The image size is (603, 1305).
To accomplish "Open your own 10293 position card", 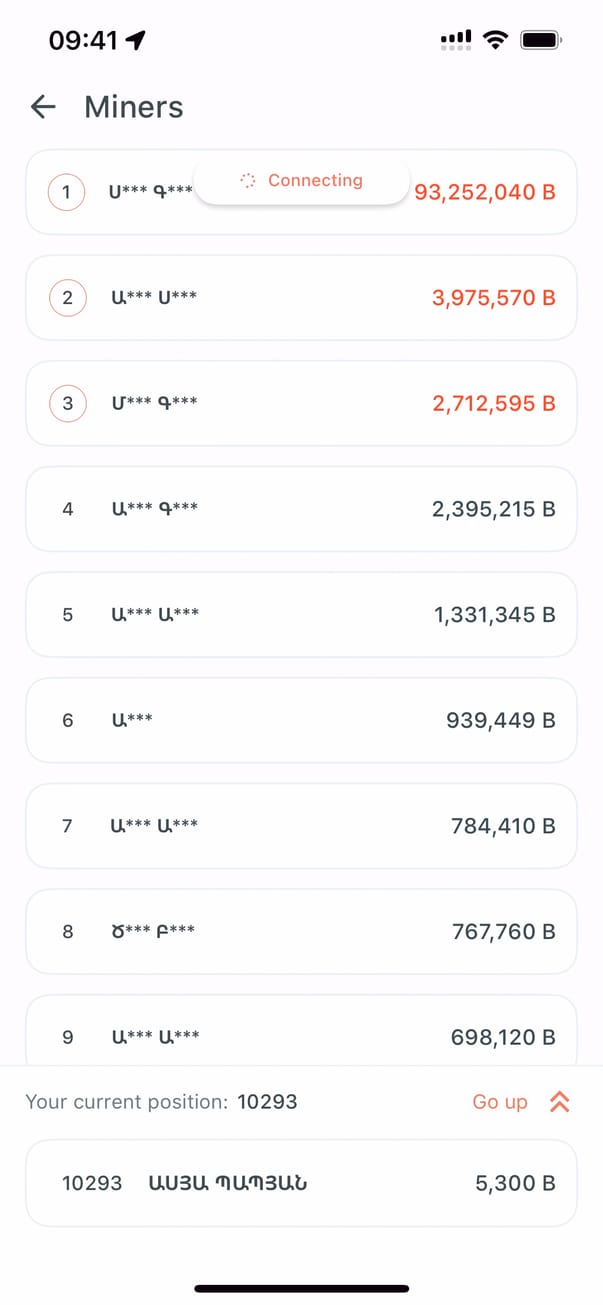I will (301, 1183).
